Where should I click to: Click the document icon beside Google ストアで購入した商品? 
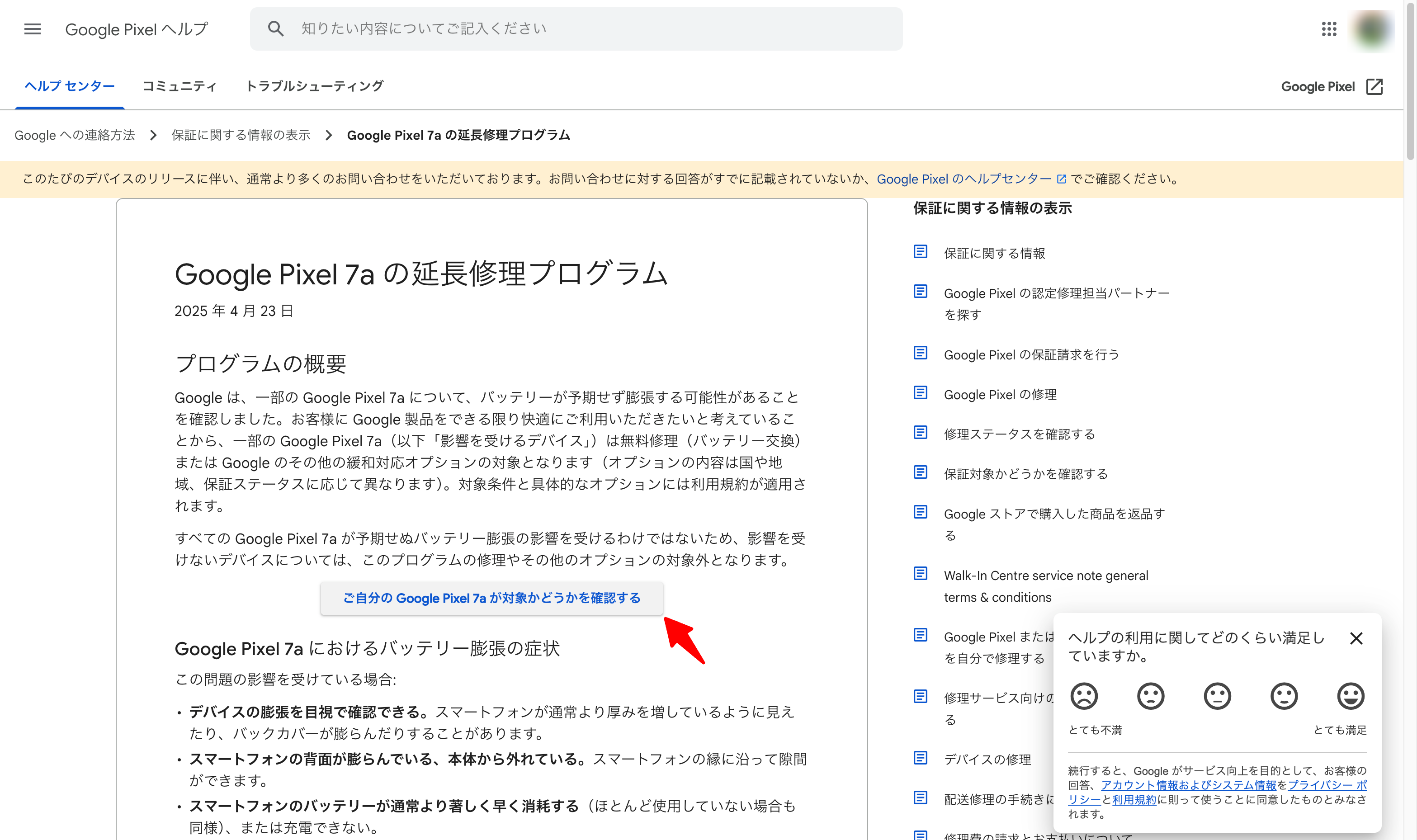921,512
